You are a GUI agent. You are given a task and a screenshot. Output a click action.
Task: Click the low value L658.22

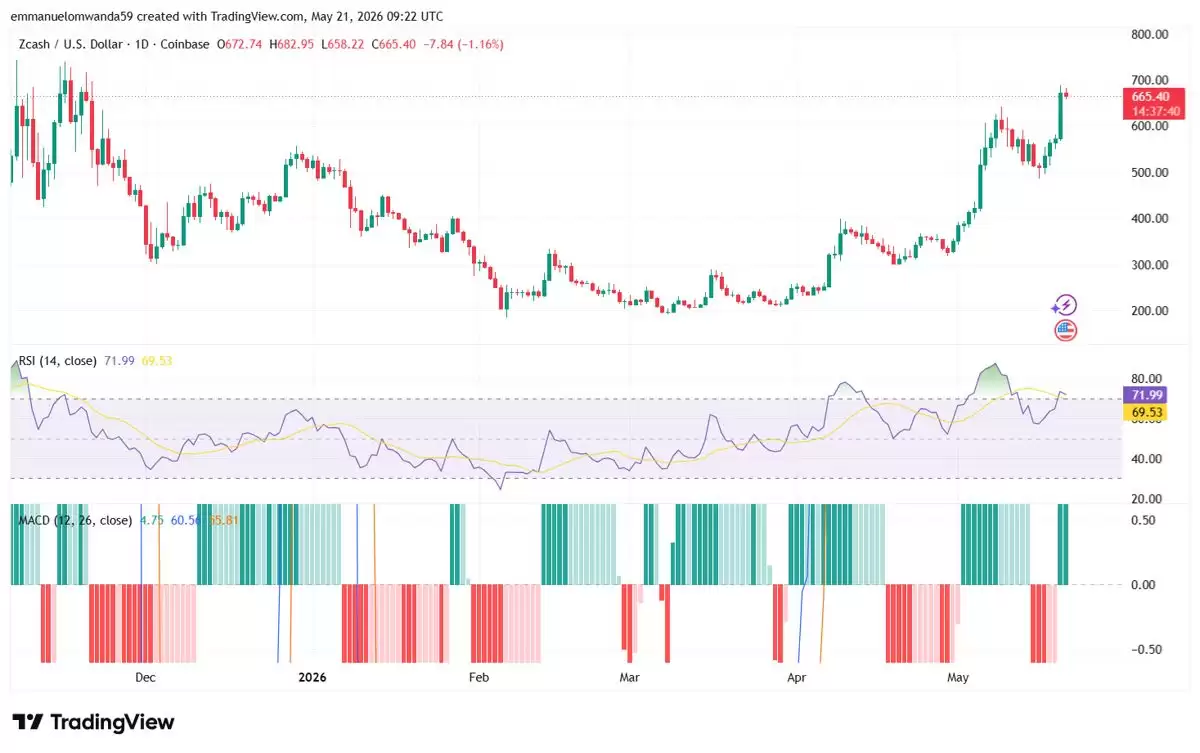[345, 44]
